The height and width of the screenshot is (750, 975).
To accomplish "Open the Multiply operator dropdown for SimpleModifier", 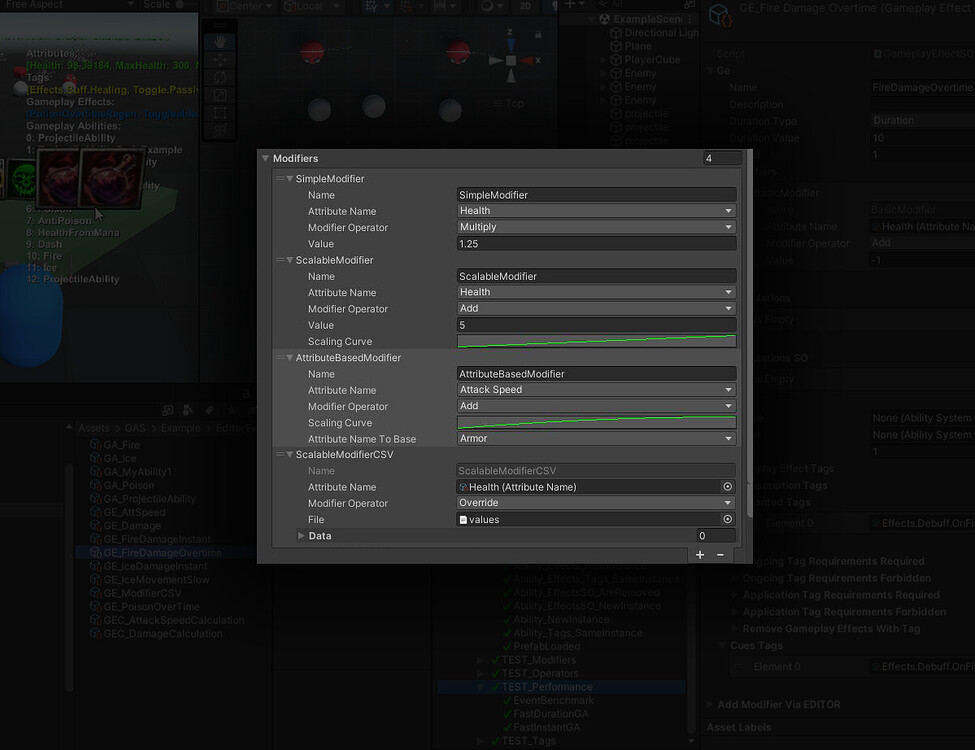I will click(x=596, y=226).
